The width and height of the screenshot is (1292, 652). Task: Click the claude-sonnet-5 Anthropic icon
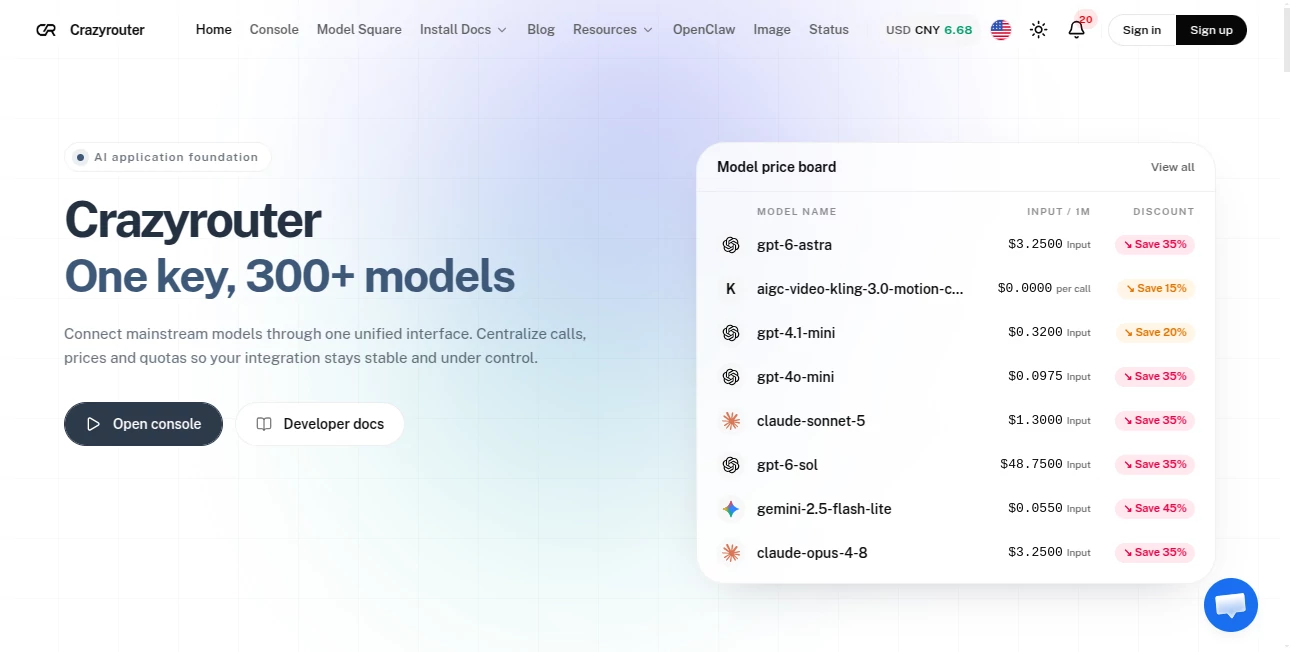[x=731, y=421]
